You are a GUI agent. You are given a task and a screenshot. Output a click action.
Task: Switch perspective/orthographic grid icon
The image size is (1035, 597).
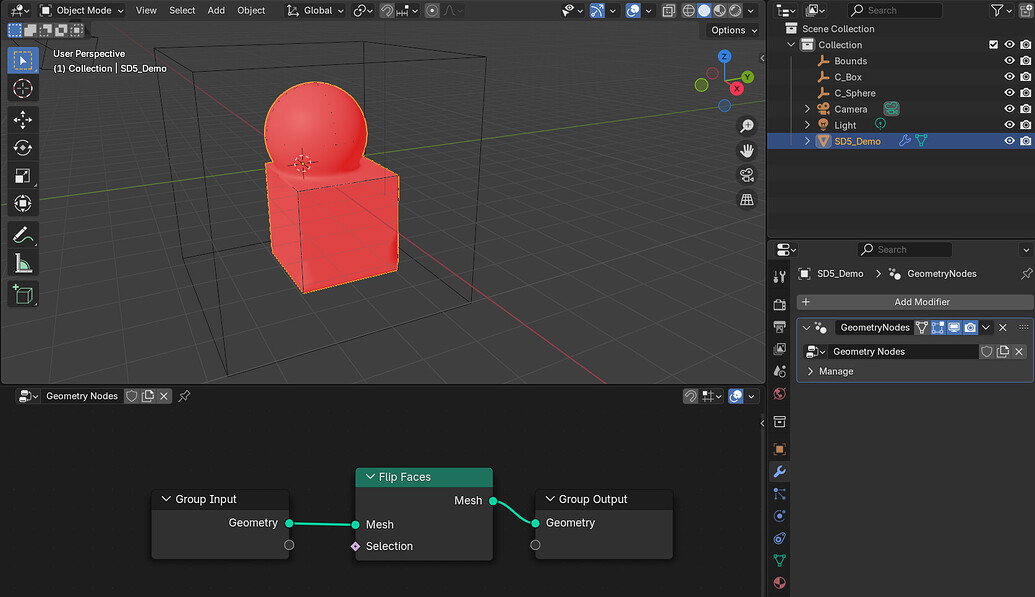click(747, 199)
